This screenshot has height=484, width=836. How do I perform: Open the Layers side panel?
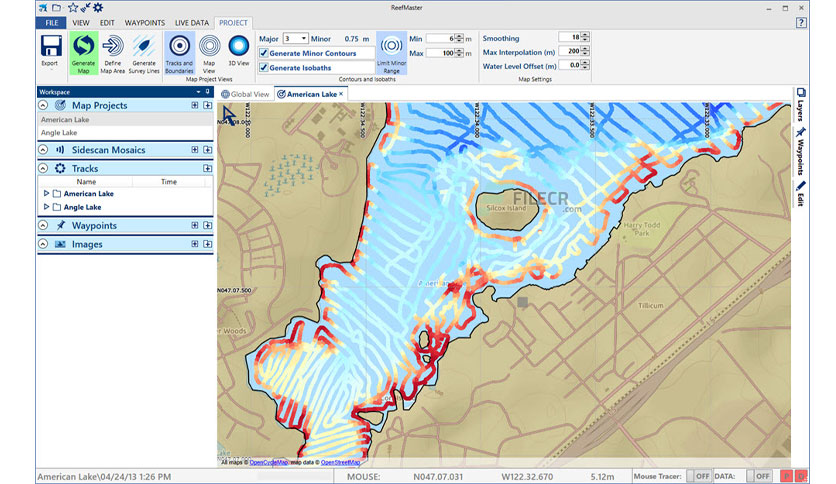click(x=800, y=104)
